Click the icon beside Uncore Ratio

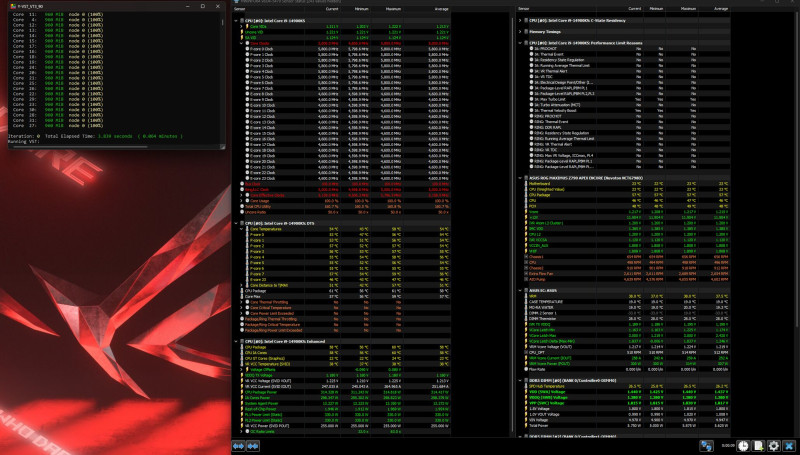coord(242,212)
